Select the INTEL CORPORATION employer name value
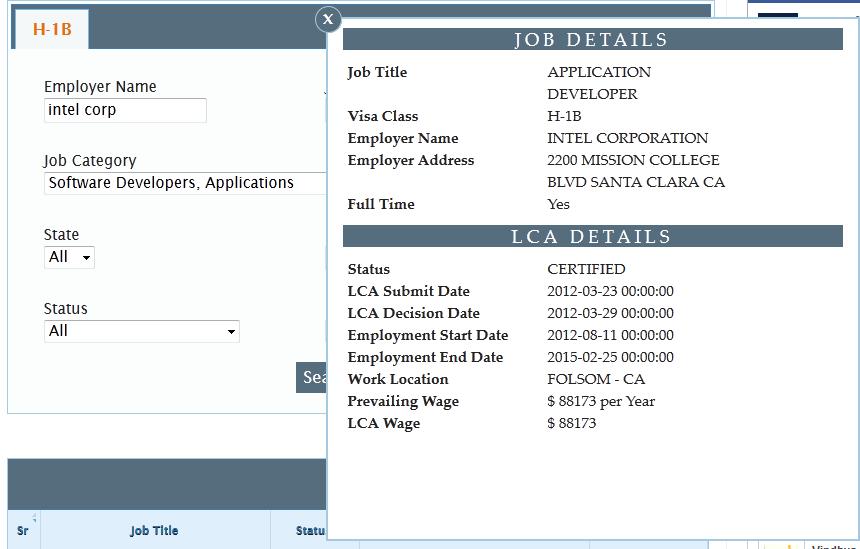 627,138
